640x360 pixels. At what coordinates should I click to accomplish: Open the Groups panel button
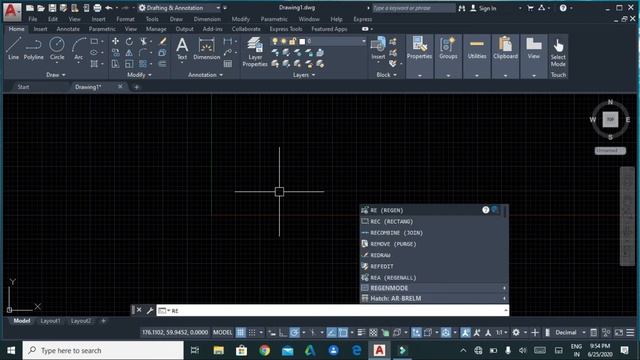[x=448, y=56]
